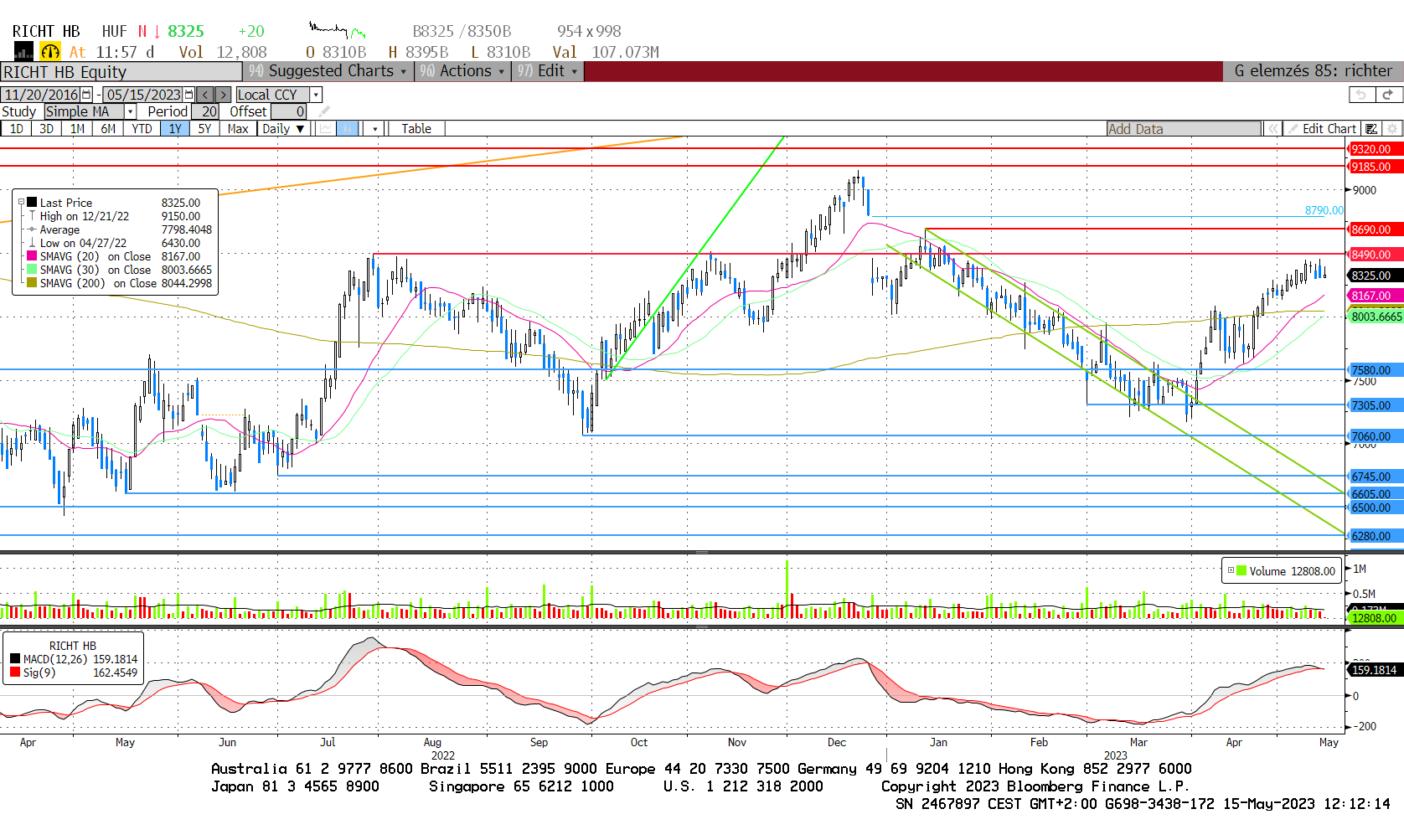Click the 159.1814 MACD axis label
1404x840 pixels.
(x=1375, y=670)
